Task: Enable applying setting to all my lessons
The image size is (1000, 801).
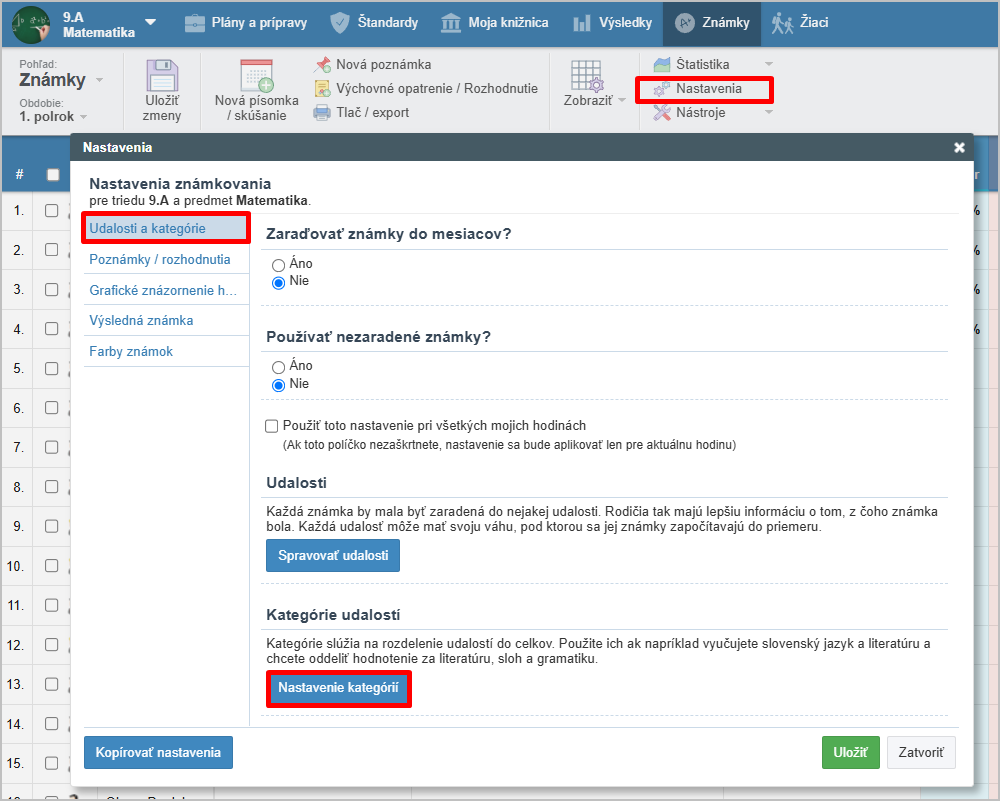Action: pos(272,426)
